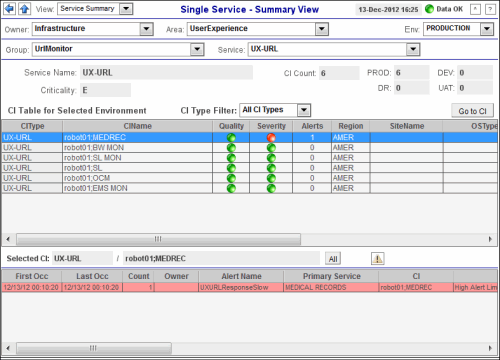This screenshot has height=360, width=500.
Task: Click the CI Count field
Action: point(339,73)
